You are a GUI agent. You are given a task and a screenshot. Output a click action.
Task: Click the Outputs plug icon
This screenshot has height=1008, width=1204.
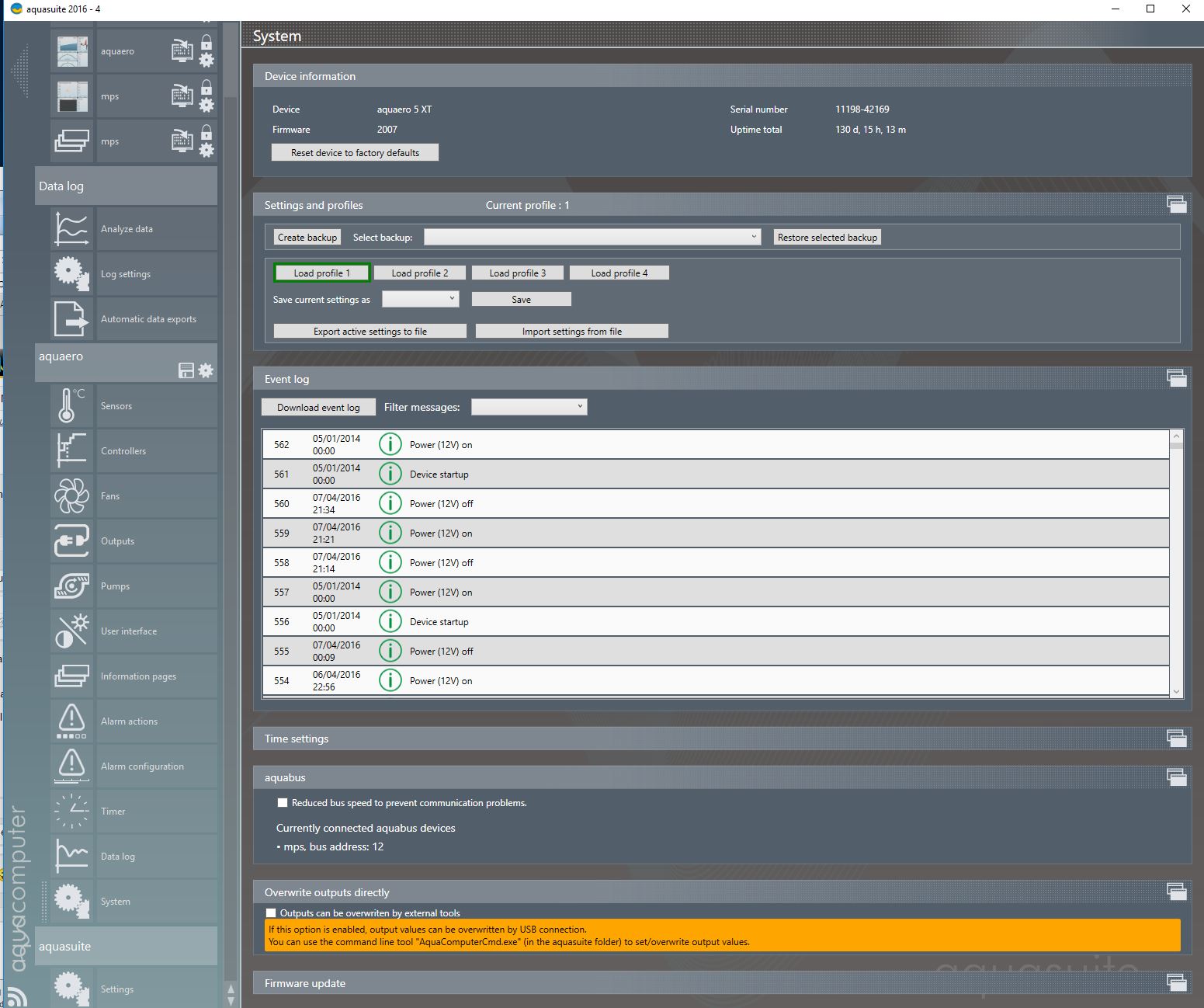[x=71, y=541]
